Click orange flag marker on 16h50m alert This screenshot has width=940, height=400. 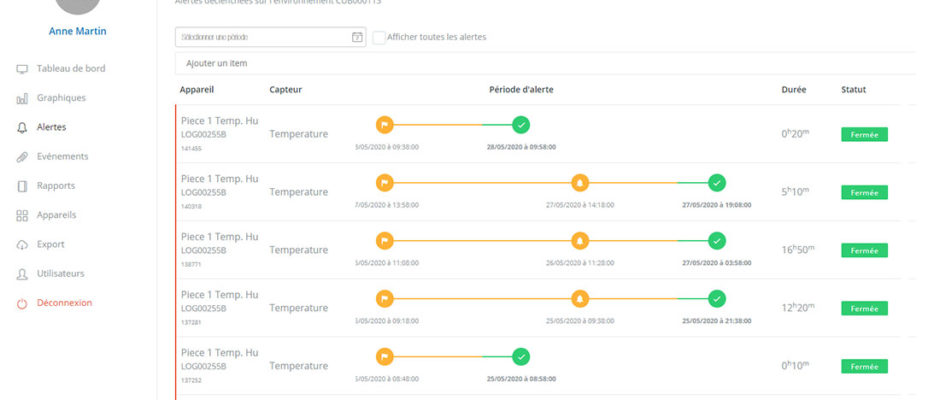click(385, 240)
